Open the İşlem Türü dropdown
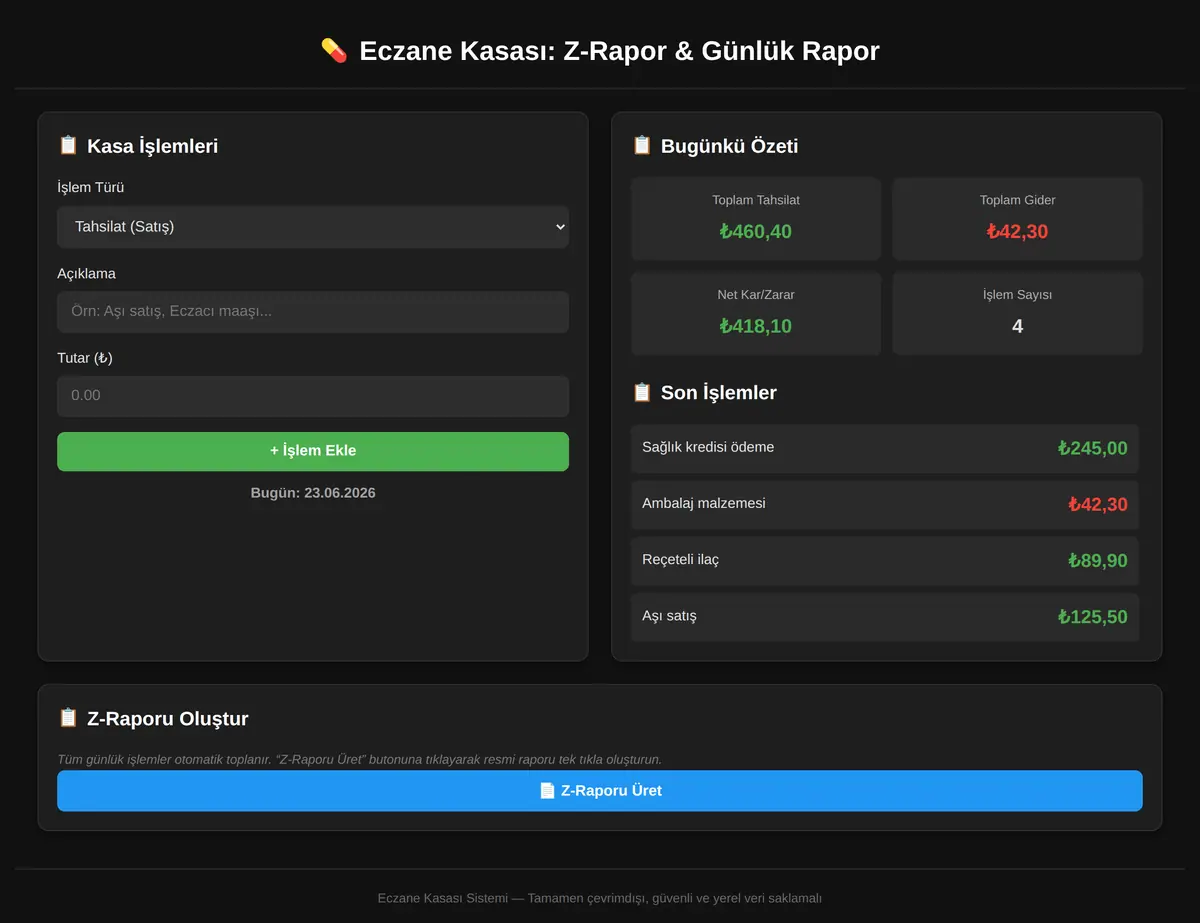Viewport: 1200px width, 923px height. [313, 227]
